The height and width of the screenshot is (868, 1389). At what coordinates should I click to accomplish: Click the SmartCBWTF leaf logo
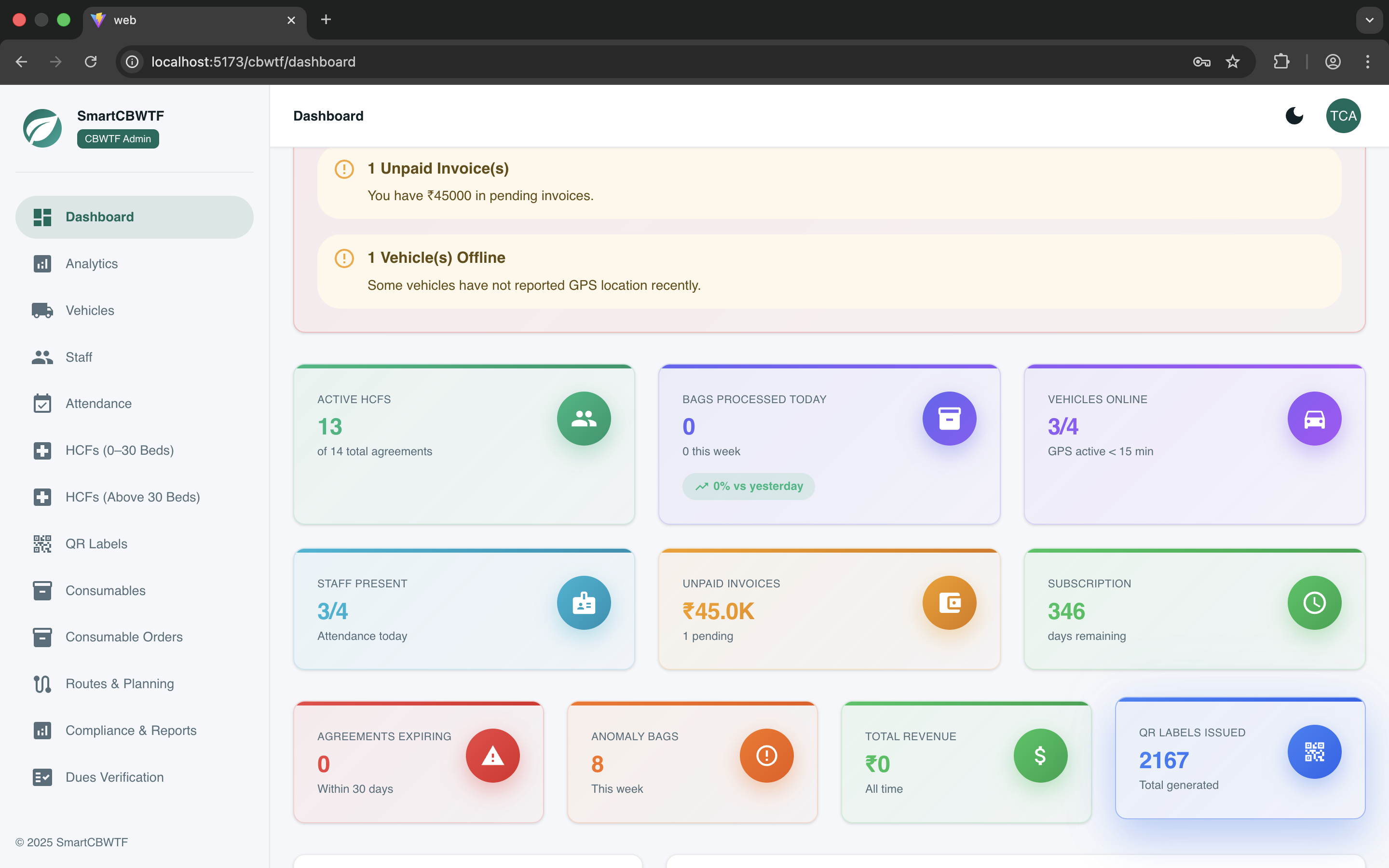tap(42, 127)
